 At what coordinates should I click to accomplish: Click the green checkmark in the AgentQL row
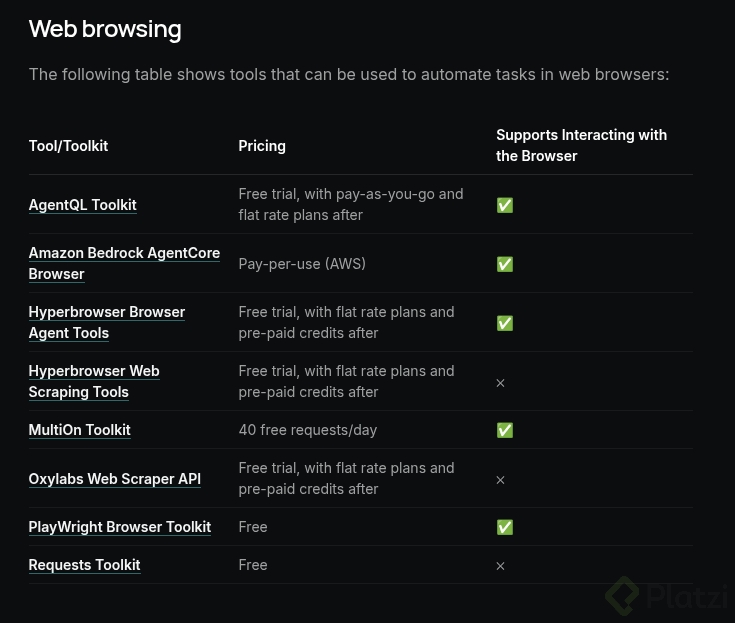click(505, 205)
